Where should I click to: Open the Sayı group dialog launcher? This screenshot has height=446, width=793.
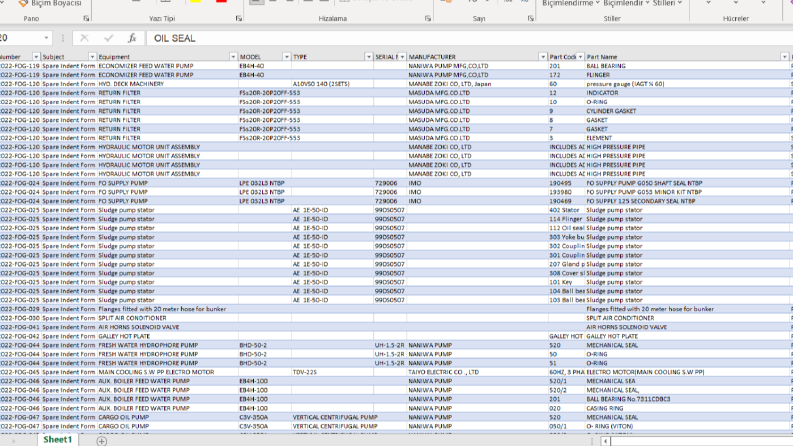531,18
